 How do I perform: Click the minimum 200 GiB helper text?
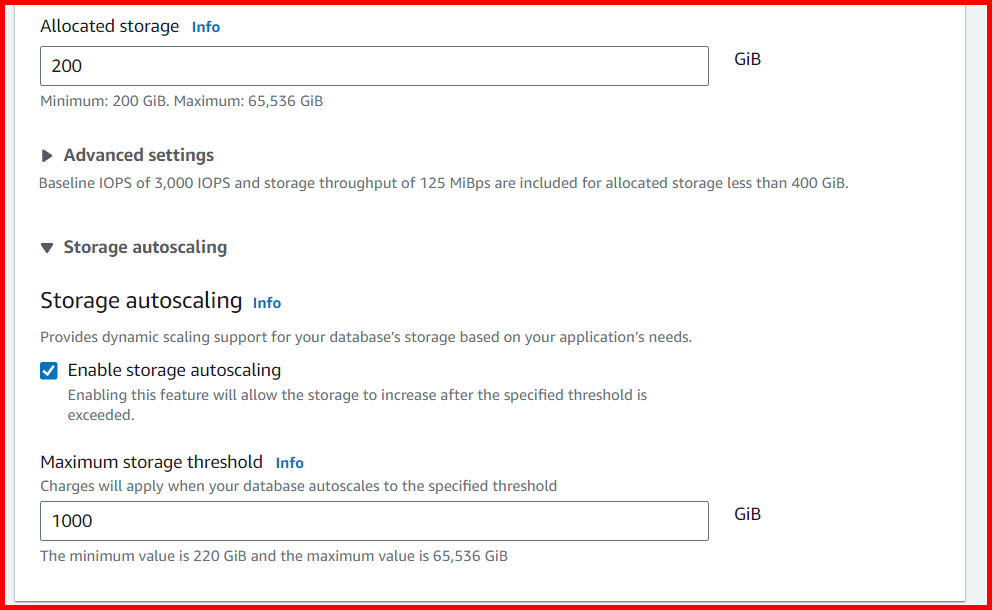pyautogui.click(x=180, y=100)
